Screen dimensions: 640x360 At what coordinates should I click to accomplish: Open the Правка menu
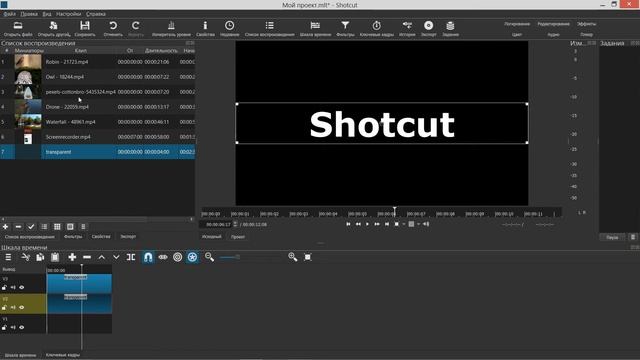pyautogui.click(x=29, y=14)
